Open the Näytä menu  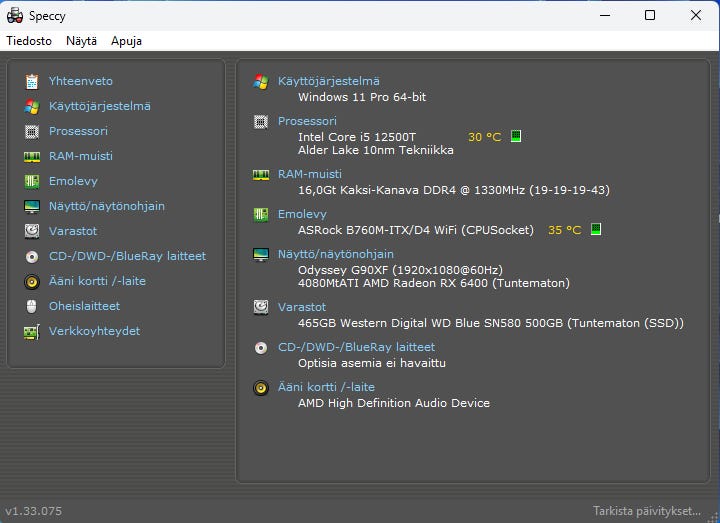pos(81,41)
